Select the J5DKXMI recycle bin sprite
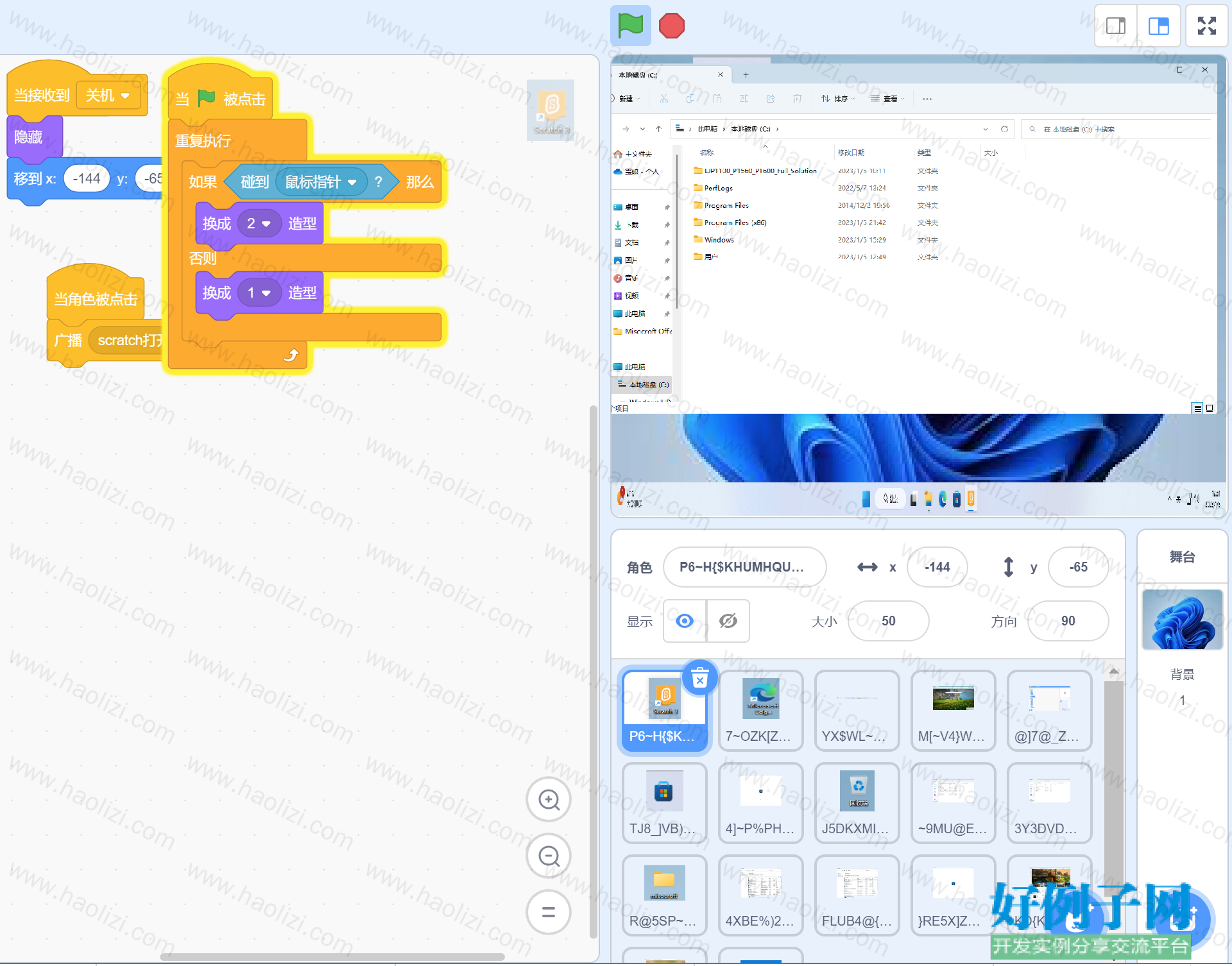The height and width of the screenshot is (966, 1232). pos(857,803)
